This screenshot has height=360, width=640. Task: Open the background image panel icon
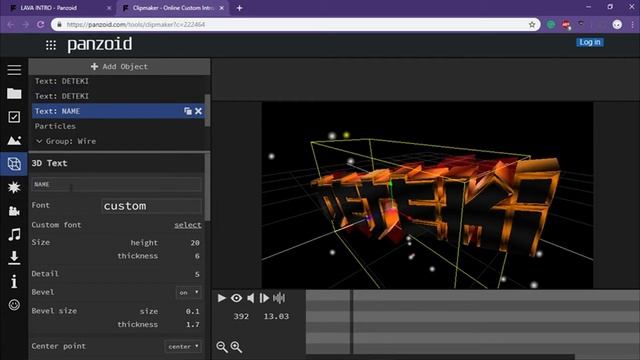click(x=14, y=140)
